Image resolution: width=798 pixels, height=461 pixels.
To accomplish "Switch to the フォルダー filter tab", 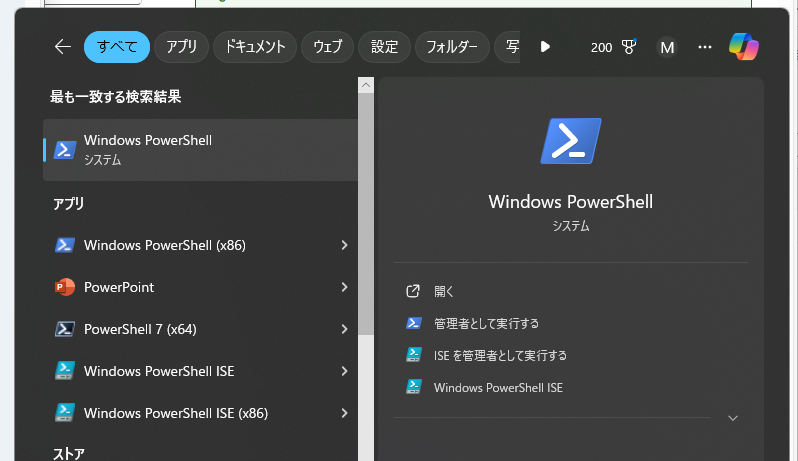I will tap(452, 47).
